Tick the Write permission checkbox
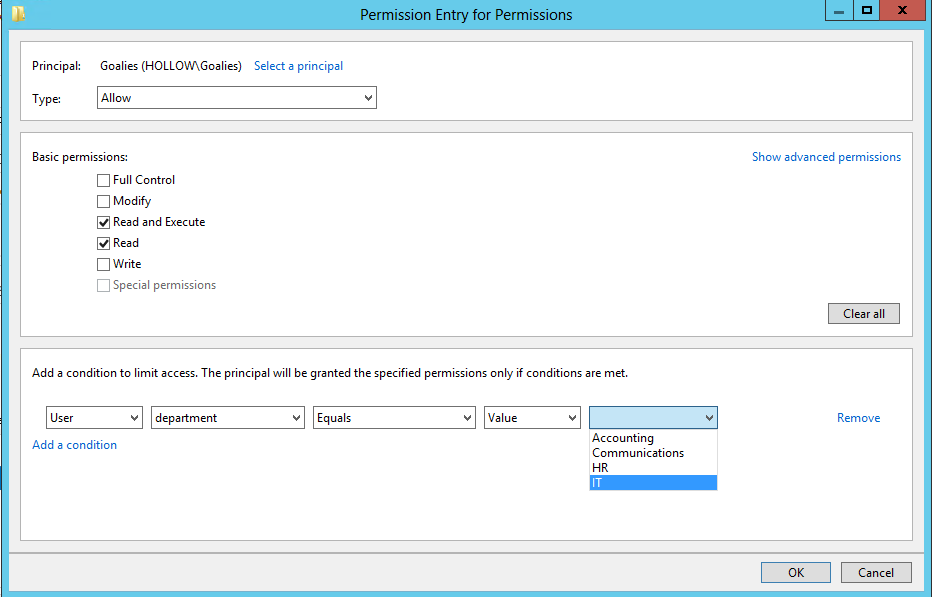Screen dimensions: 932x597 (x=104, y=264)
